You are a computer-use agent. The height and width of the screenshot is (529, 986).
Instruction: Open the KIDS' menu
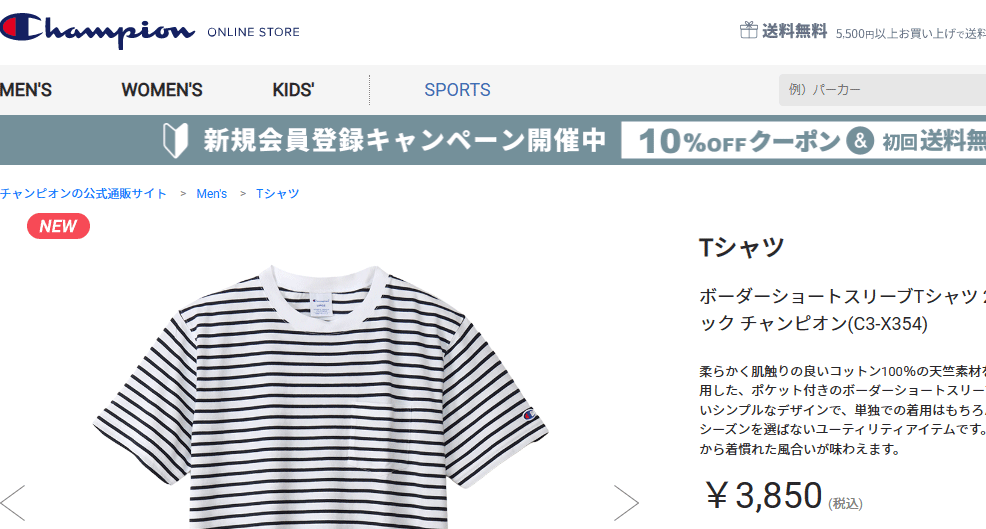pyautogui.click(x=293, y=90)
